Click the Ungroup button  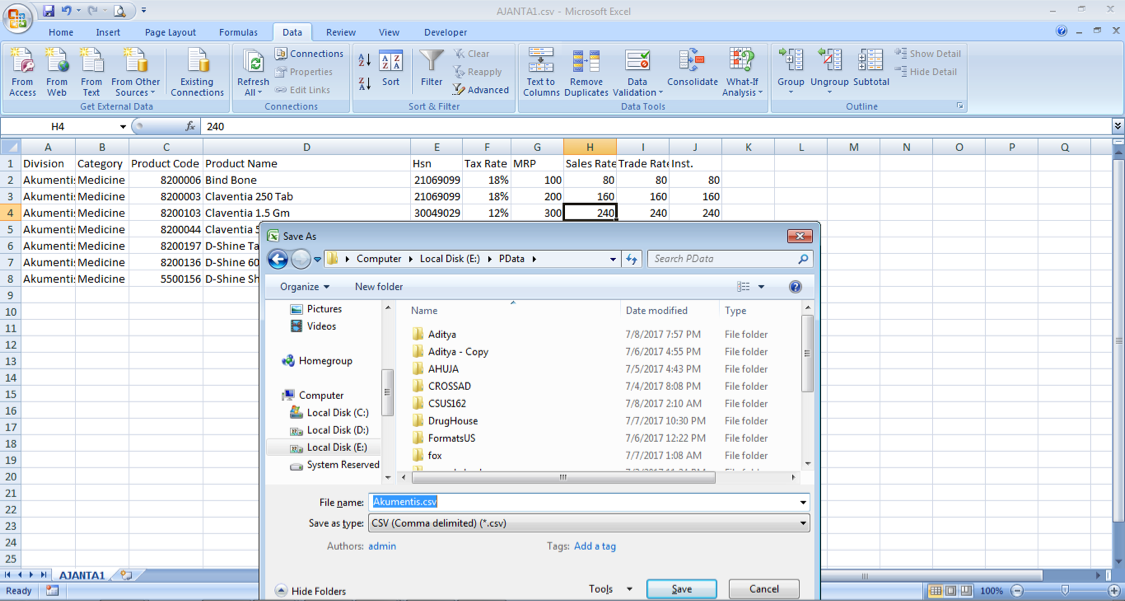pos(829,69)
